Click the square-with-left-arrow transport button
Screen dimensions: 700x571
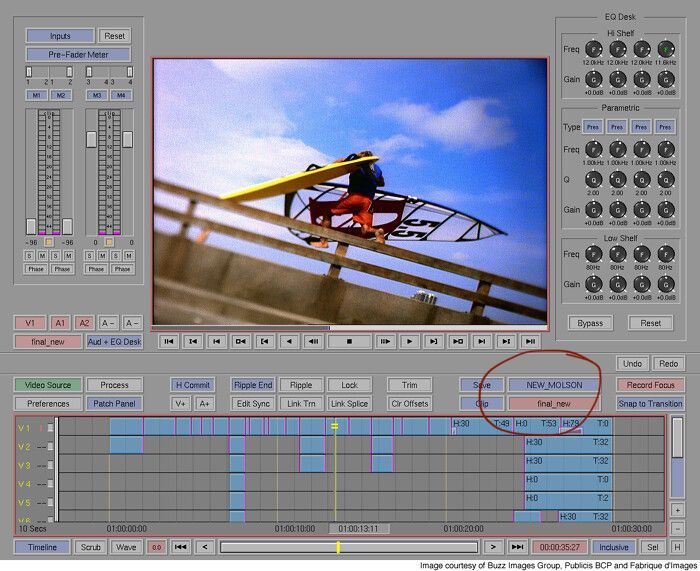point(241,342)
